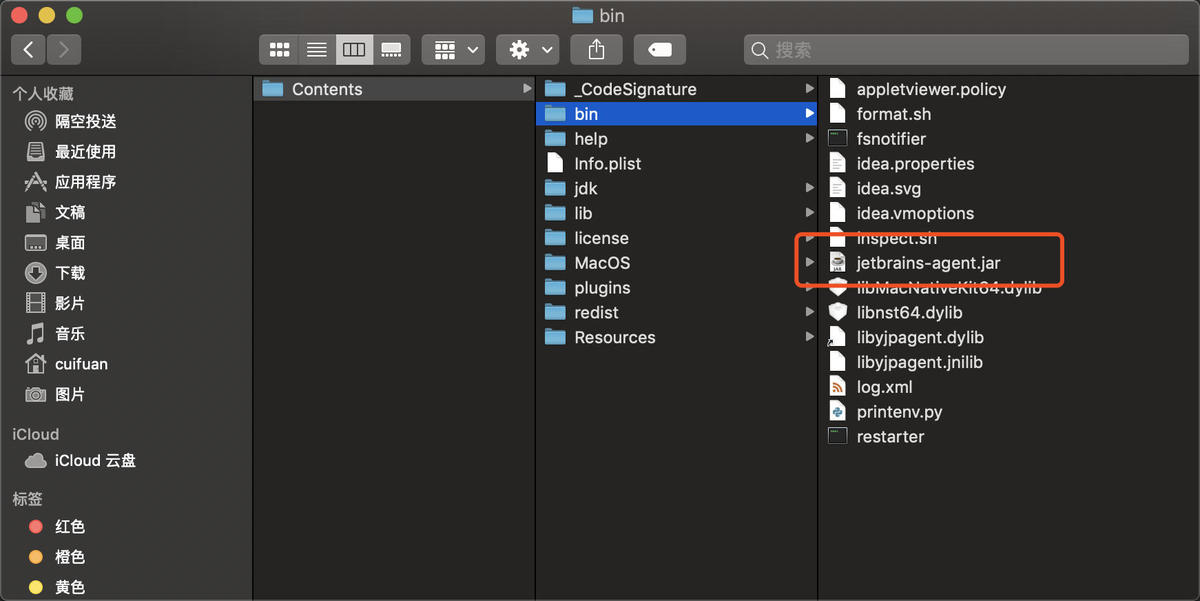The image size is (1200, 601).
Task: Switch to list view
Action: 317,49
